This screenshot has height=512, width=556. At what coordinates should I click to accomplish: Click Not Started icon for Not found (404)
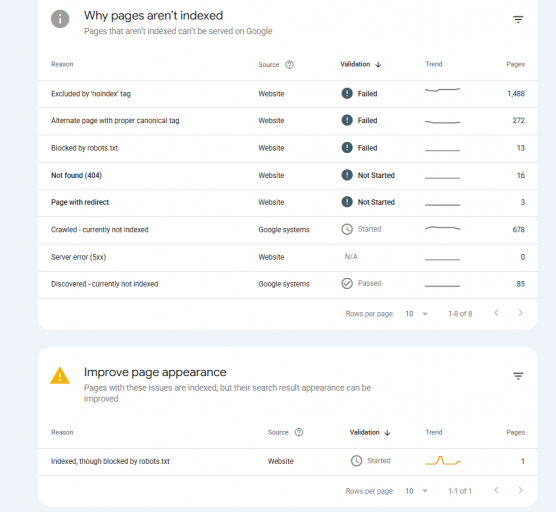point(347,175)
